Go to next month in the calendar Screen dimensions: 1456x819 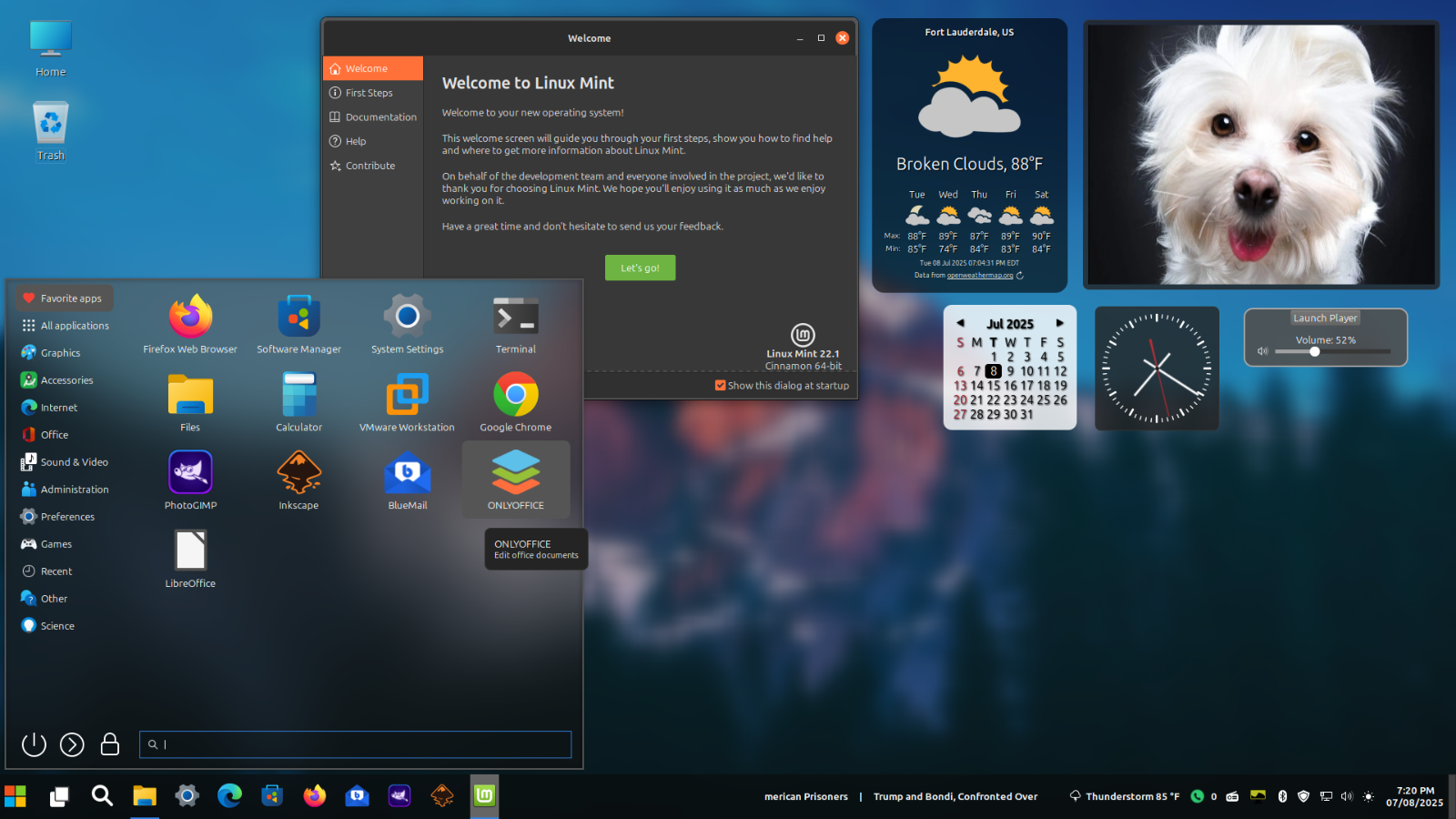(x=1059, y=323)
